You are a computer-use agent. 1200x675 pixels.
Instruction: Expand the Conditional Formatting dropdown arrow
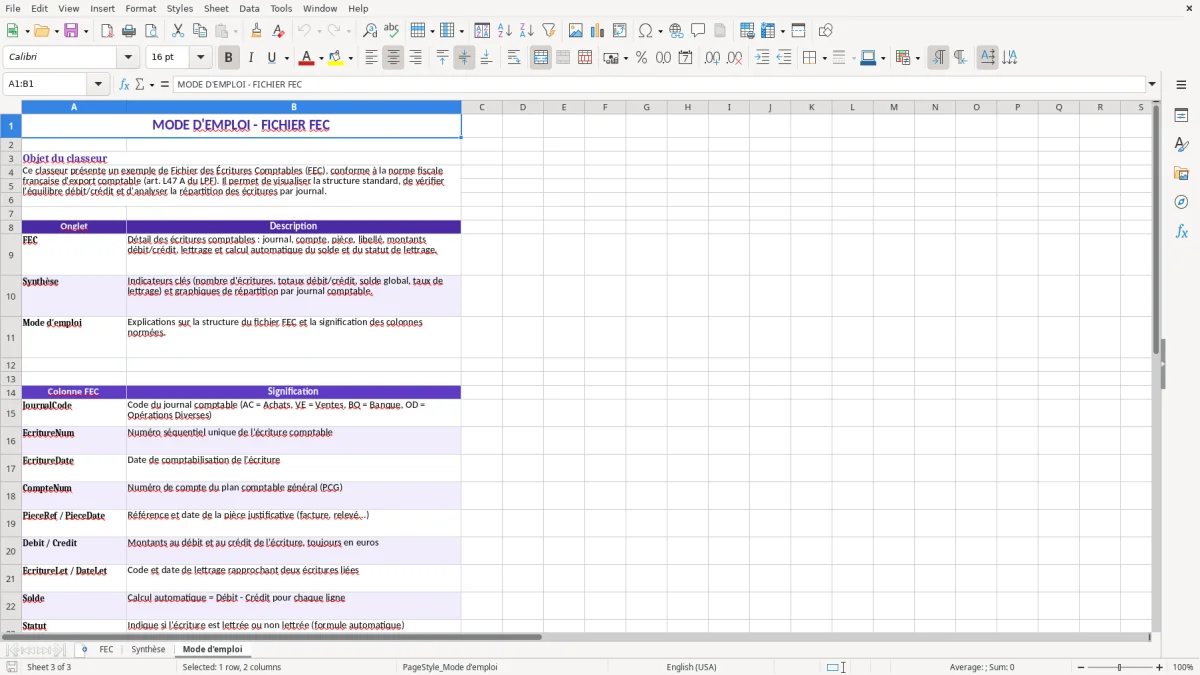(x=917, y=58)
